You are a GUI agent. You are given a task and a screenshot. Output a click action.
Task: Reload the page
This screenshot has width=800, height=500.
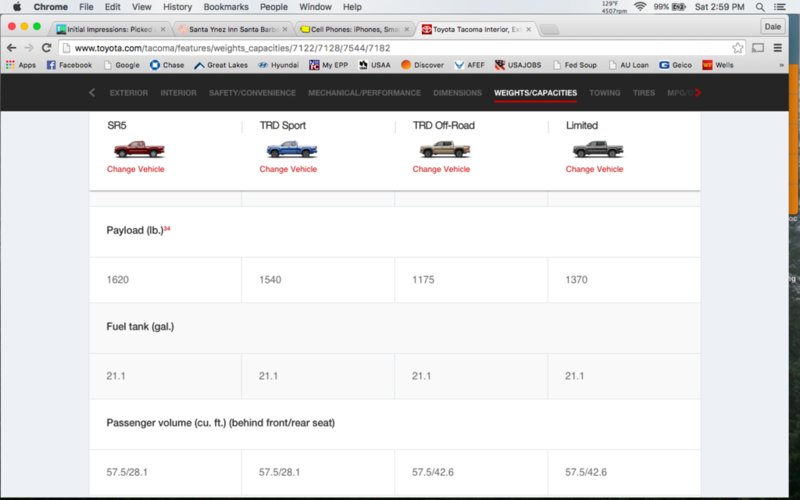click(46, 48)
